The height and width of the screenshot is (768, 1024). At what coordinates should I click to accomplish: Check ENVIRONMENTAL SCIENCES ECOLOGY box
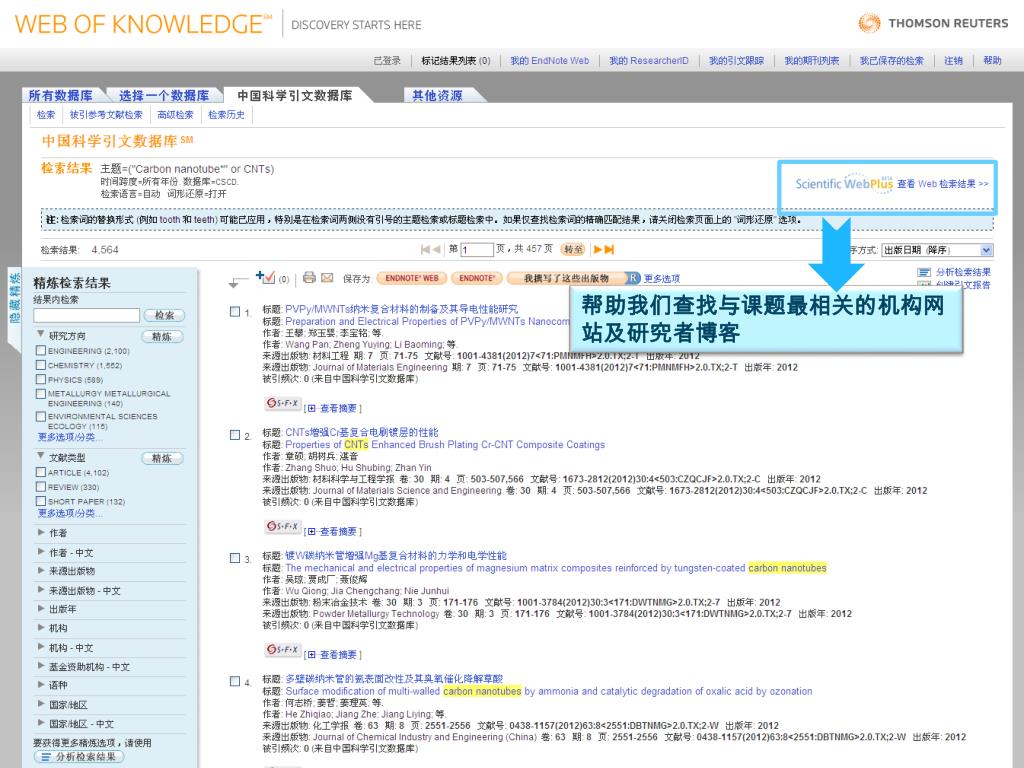pos(40,417)
